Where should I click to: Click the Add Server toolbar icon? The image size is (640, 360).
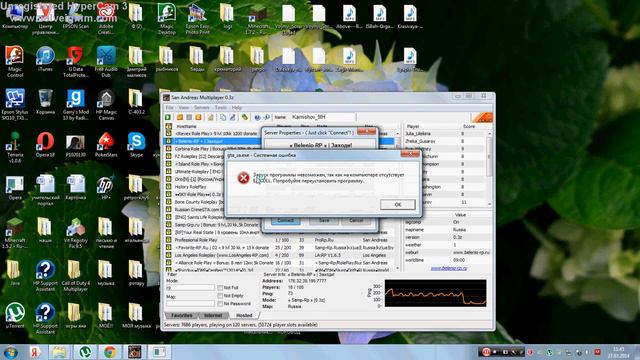[x=180, y=118]
